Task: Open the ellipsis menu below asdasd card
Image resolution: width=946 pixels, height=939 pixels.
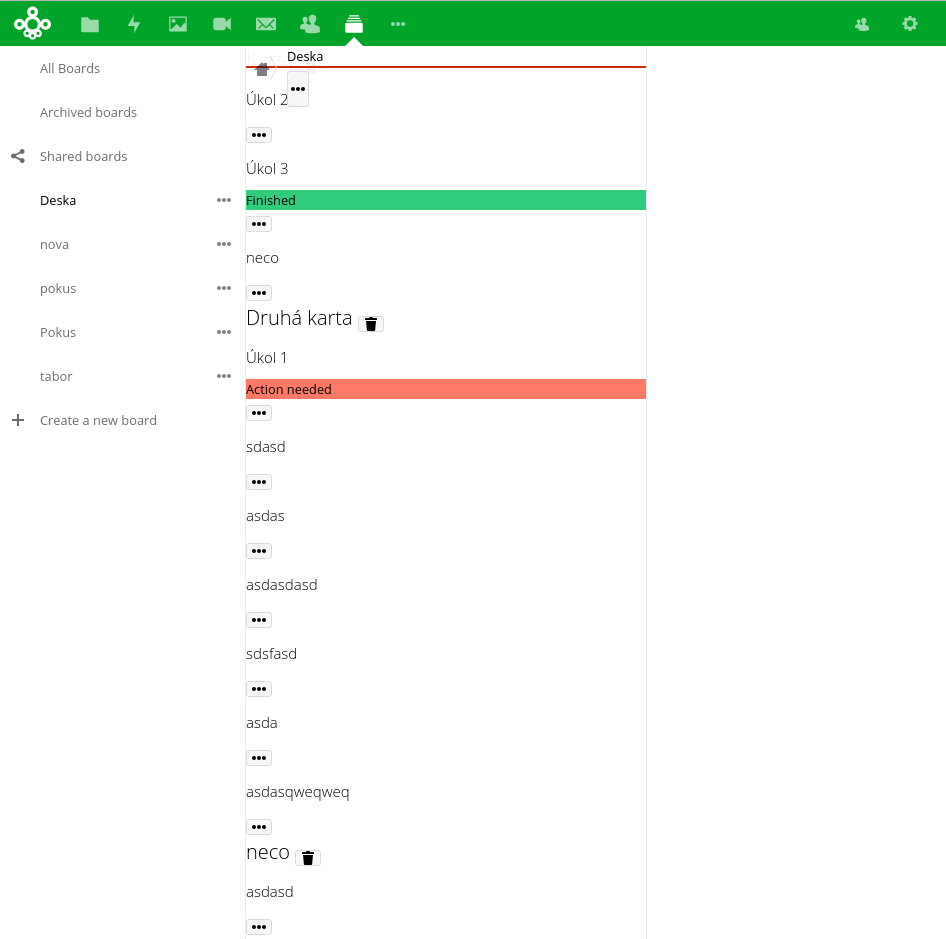Action: (259, 926)
